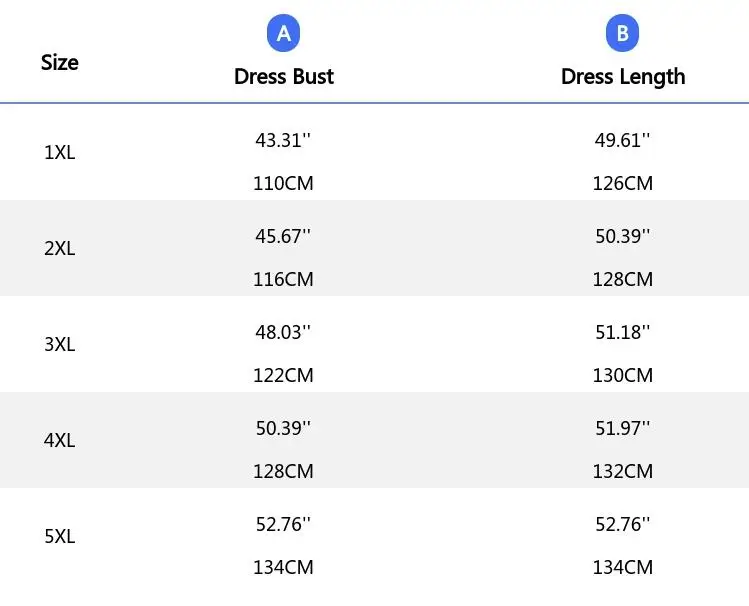749x606 pixels.
Task: Click the 116CM bust measurement
Action: click(283, 280)
